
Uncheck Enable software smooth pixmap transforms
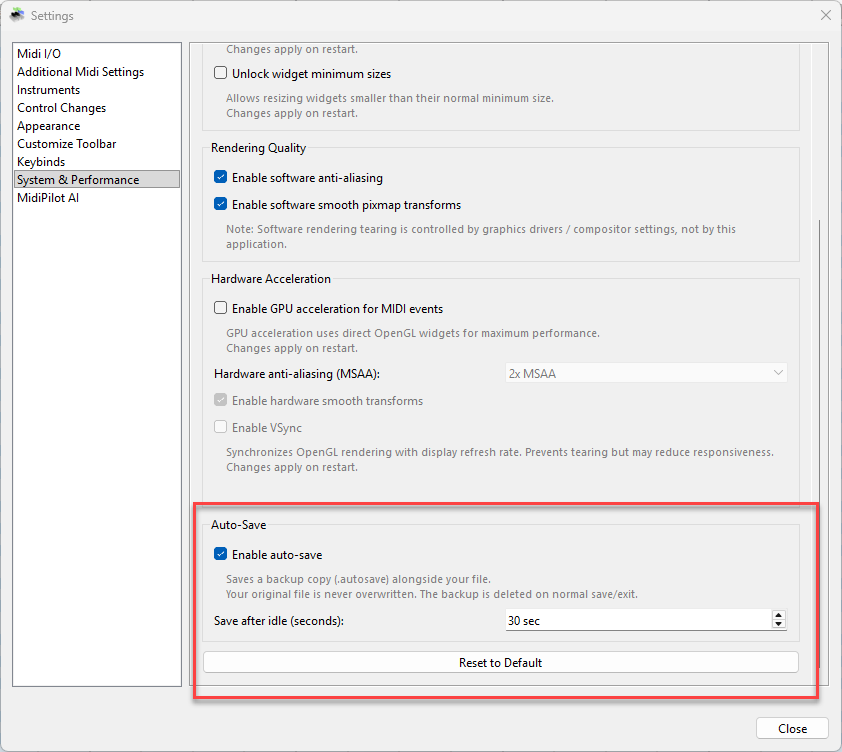pos(221,204)
